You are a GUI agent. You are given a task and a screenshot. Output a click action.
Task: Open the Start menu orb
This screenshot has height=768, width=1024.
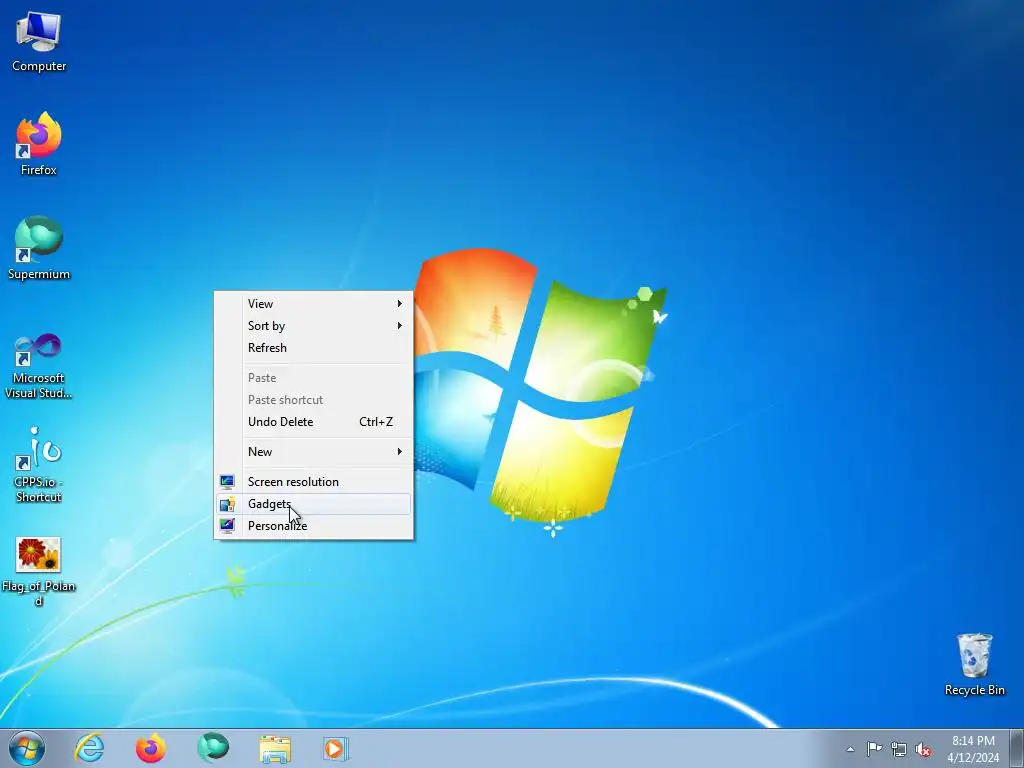[27, 748]
